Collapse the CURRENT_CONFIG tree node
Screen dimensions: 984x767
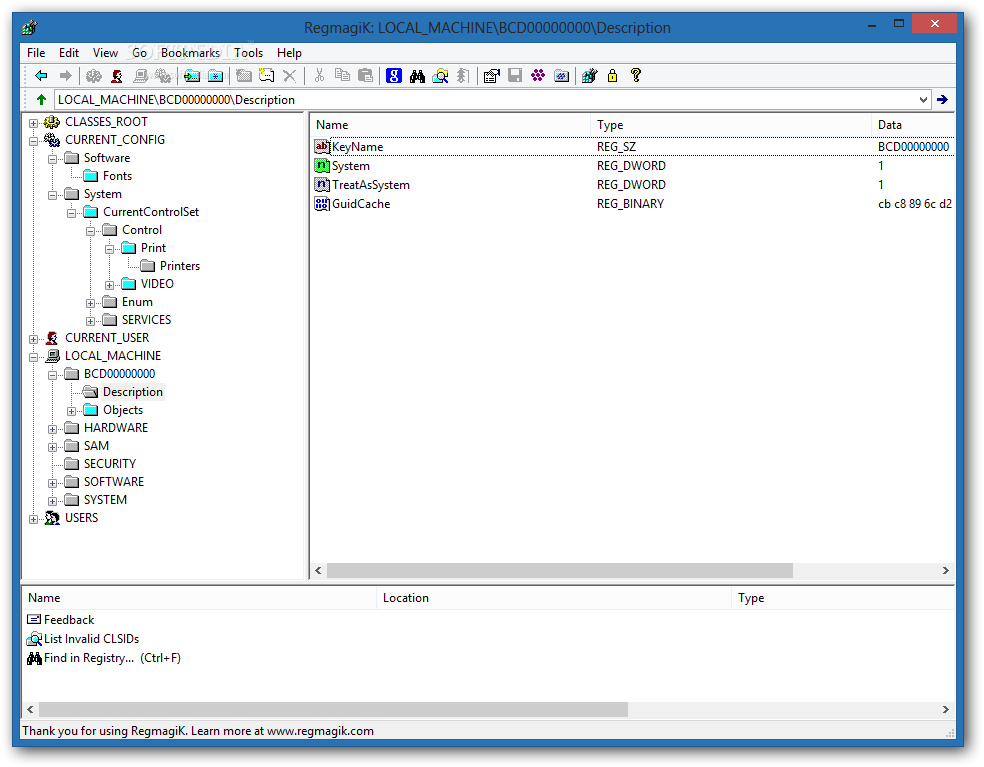coord(33,141)
